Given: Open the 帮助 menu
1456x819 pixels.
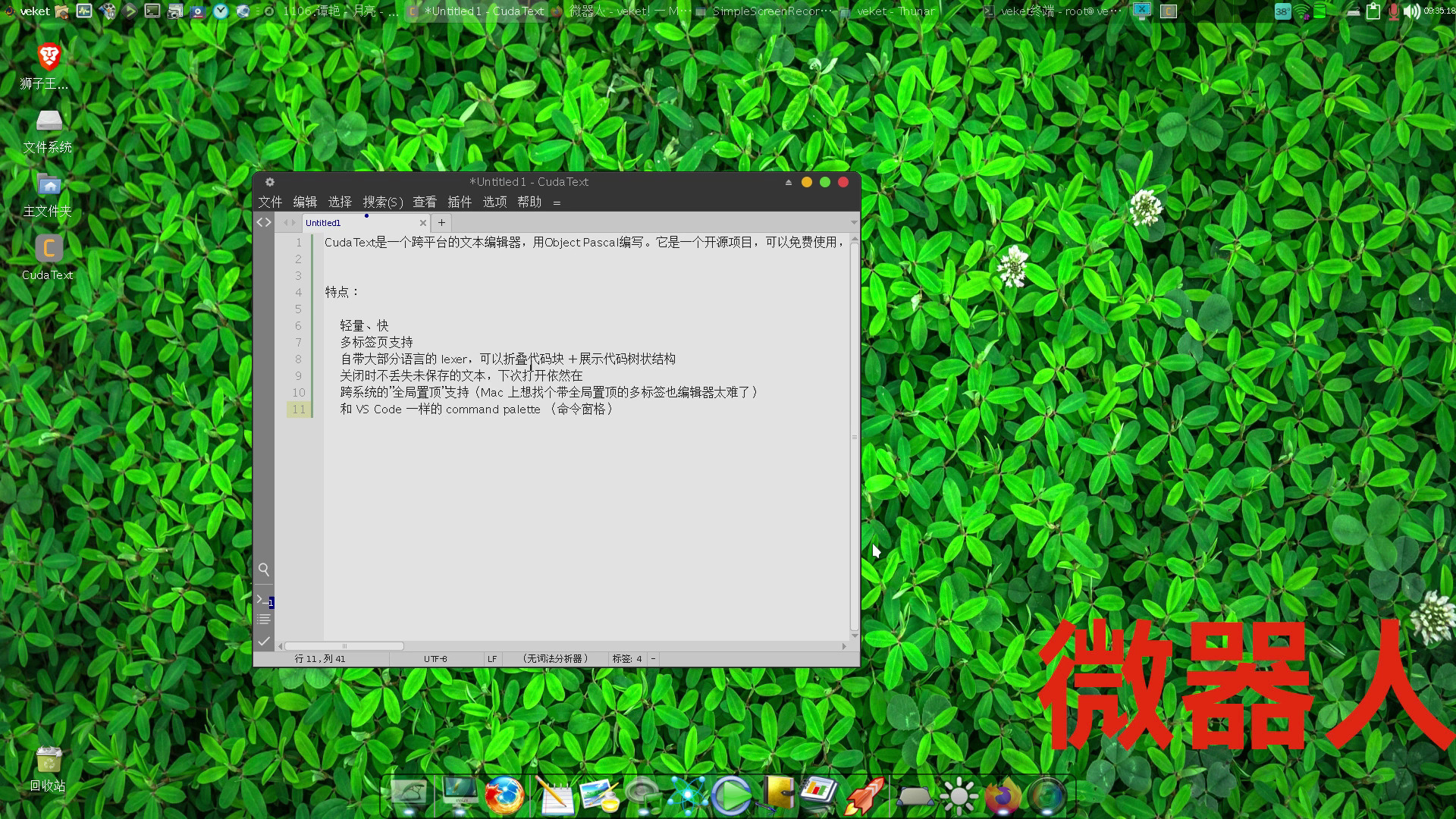Looking at the screenshot, I should click(529, 202).
